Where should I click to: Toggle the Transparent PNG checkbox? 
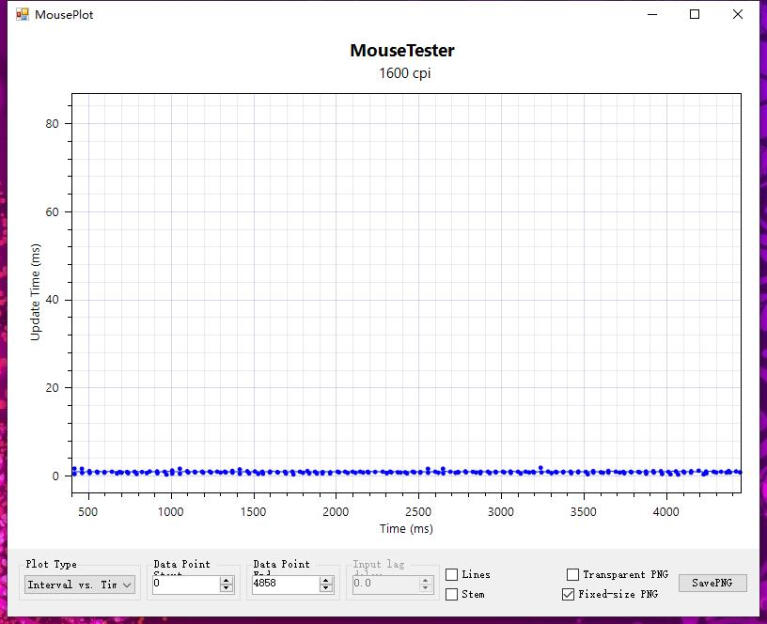coord(573,574)
